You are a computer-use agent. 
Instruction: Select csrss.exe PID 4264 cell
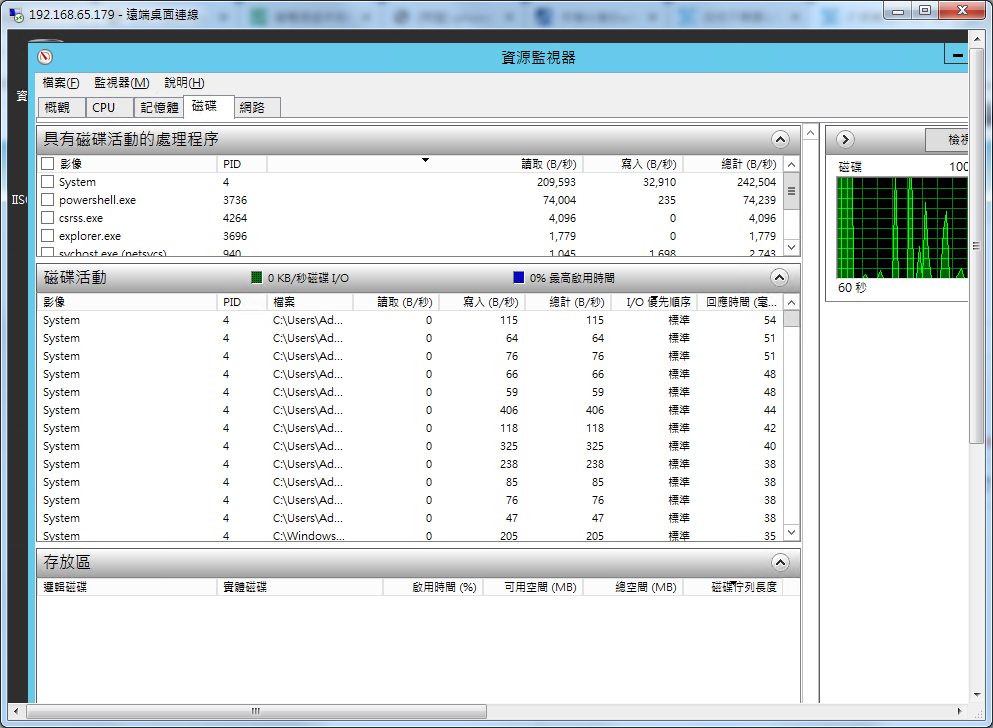pyautogui.click(x=235, y=218)
